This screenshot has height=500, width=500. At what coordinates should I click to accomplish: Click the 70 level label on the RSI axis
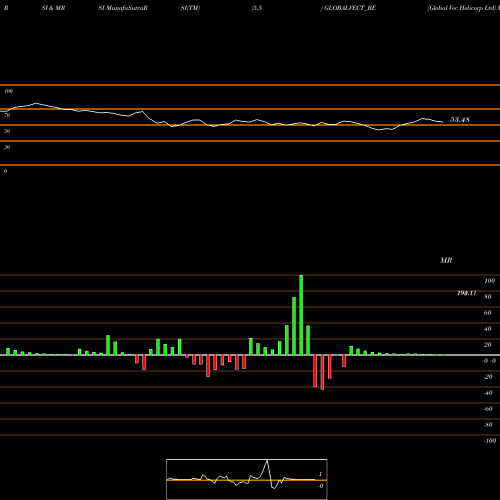pos(7,115)
